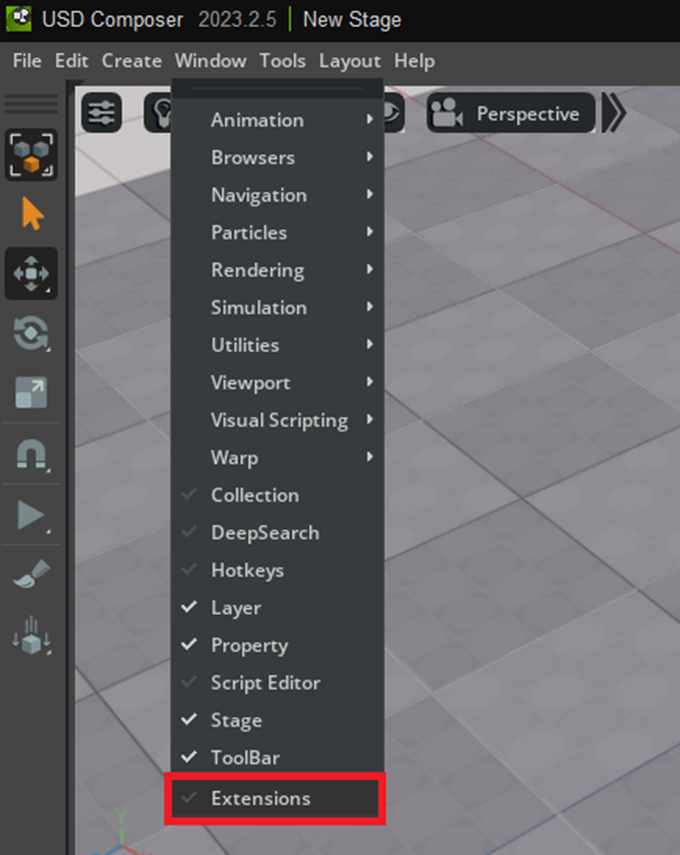Screen dimensions: 680x855
Task: Open the Visual Scripting submenu
Action: (279, 420)
